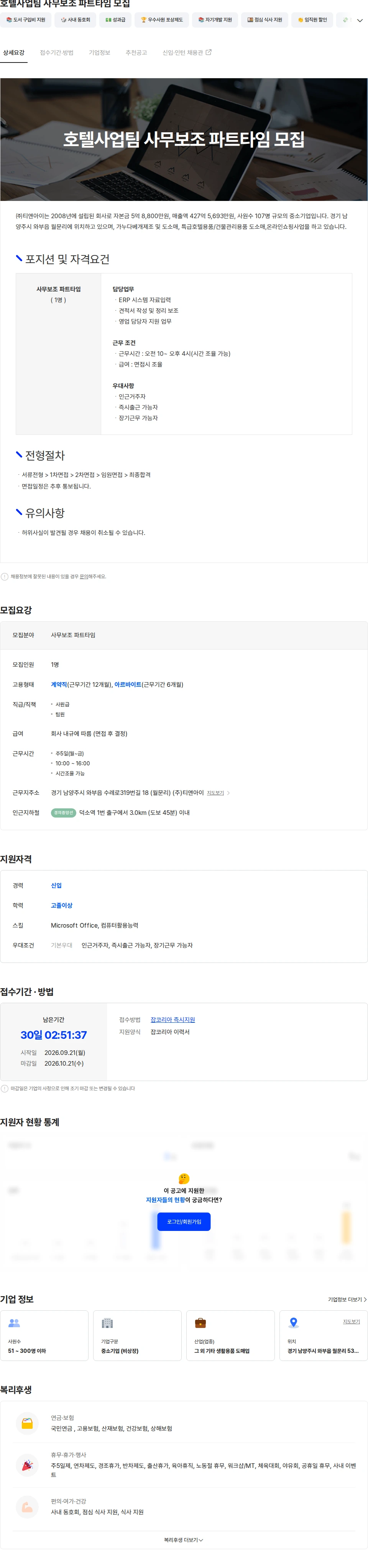368x1568 pixels.
Task: Click the 연금·보험 wallet icon
Action: (x=27, y=1423)
